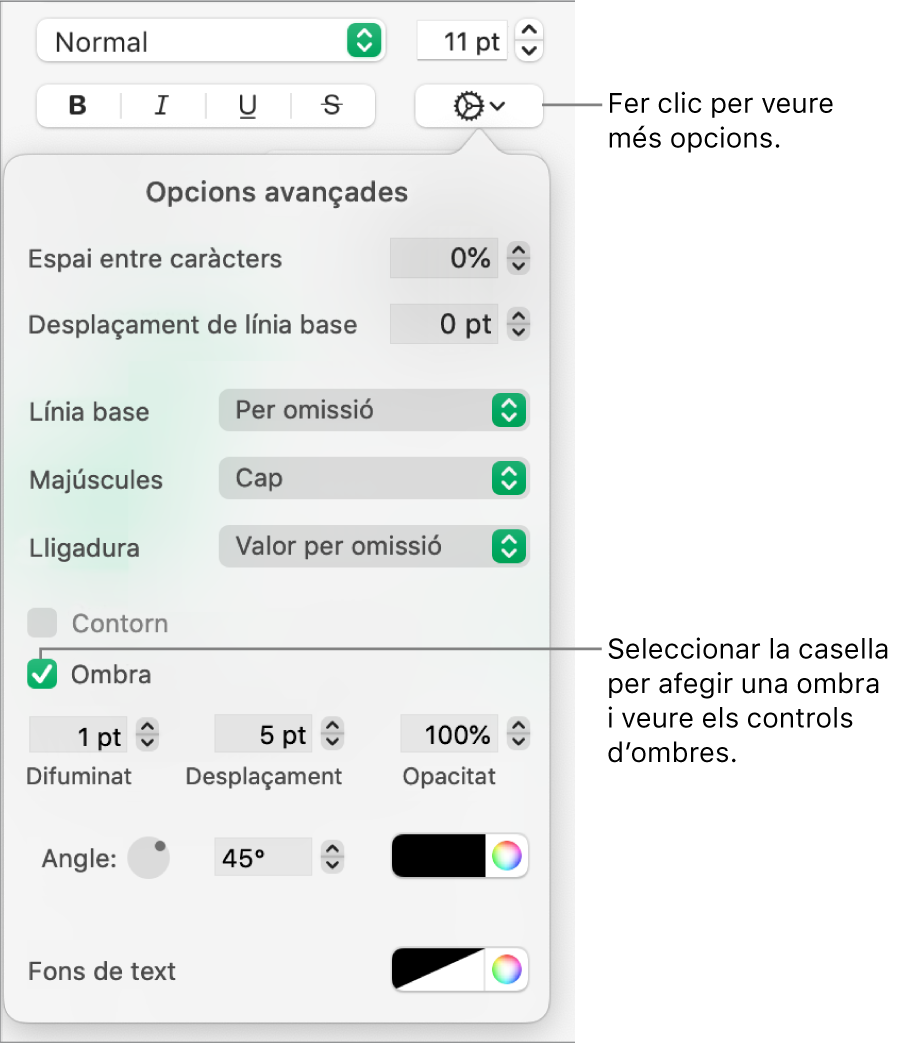899x1045 pixels.
Task: Rotate the Angle dial control
Action: click(x=148, y=857)
